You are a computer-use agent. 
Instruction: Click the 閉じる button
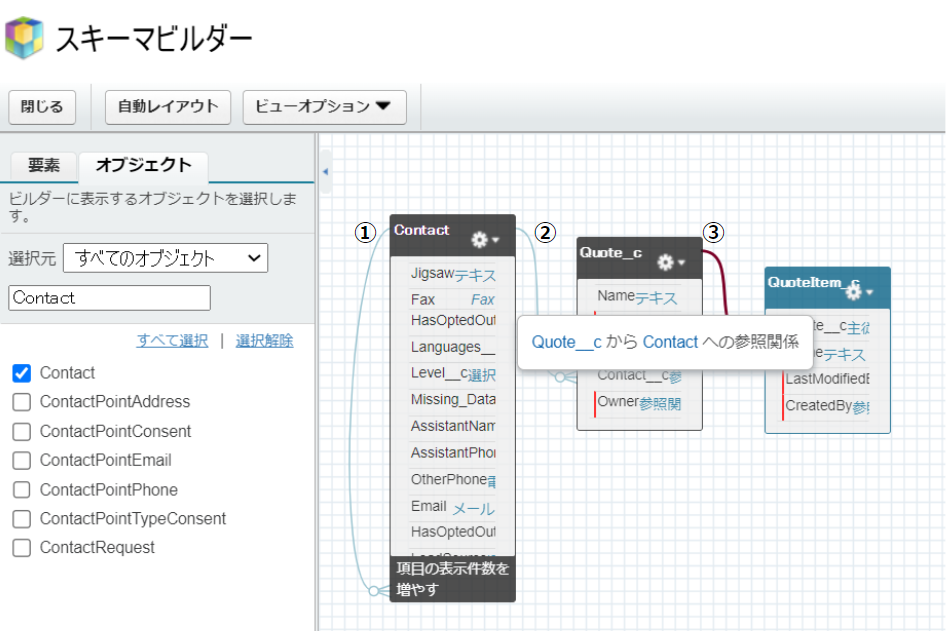pyautogui.click(x=42, y=107)
